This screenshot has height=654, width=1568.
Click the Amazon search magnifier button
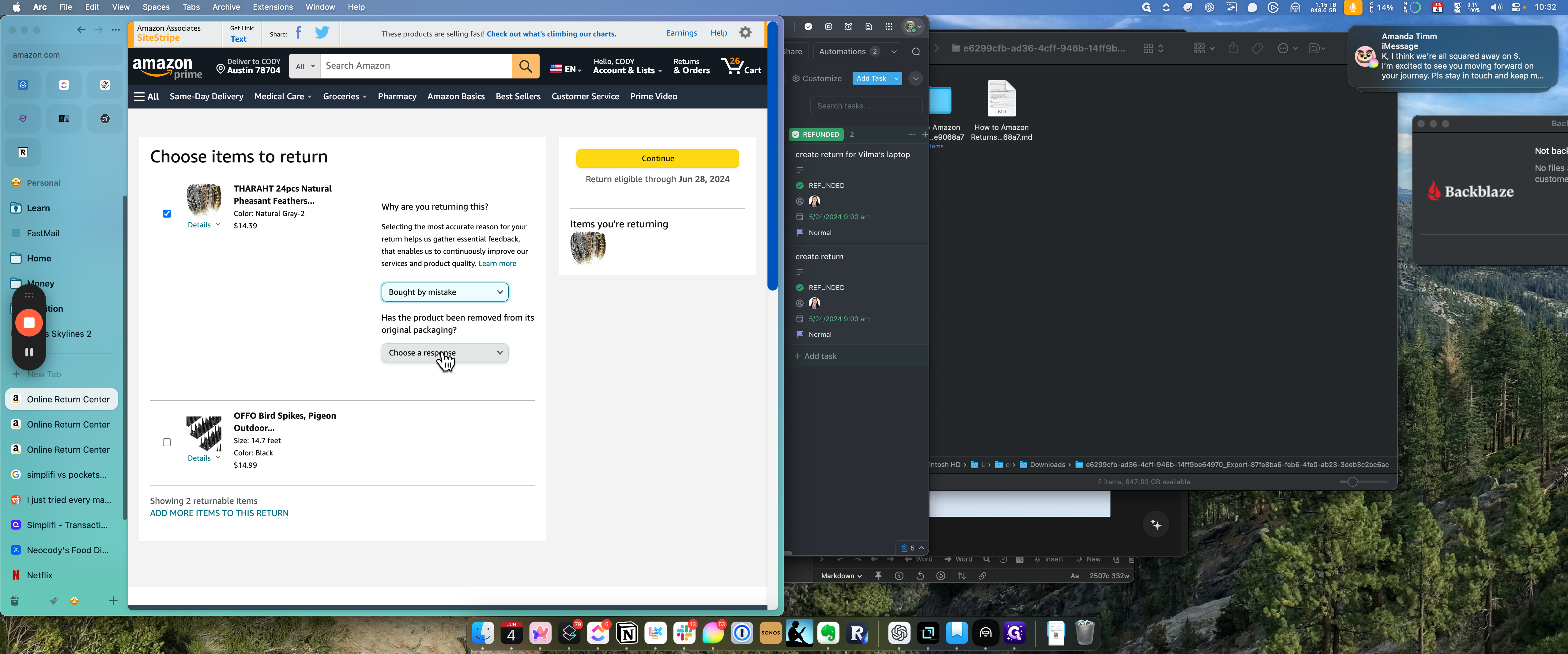(x=525, y=66)
